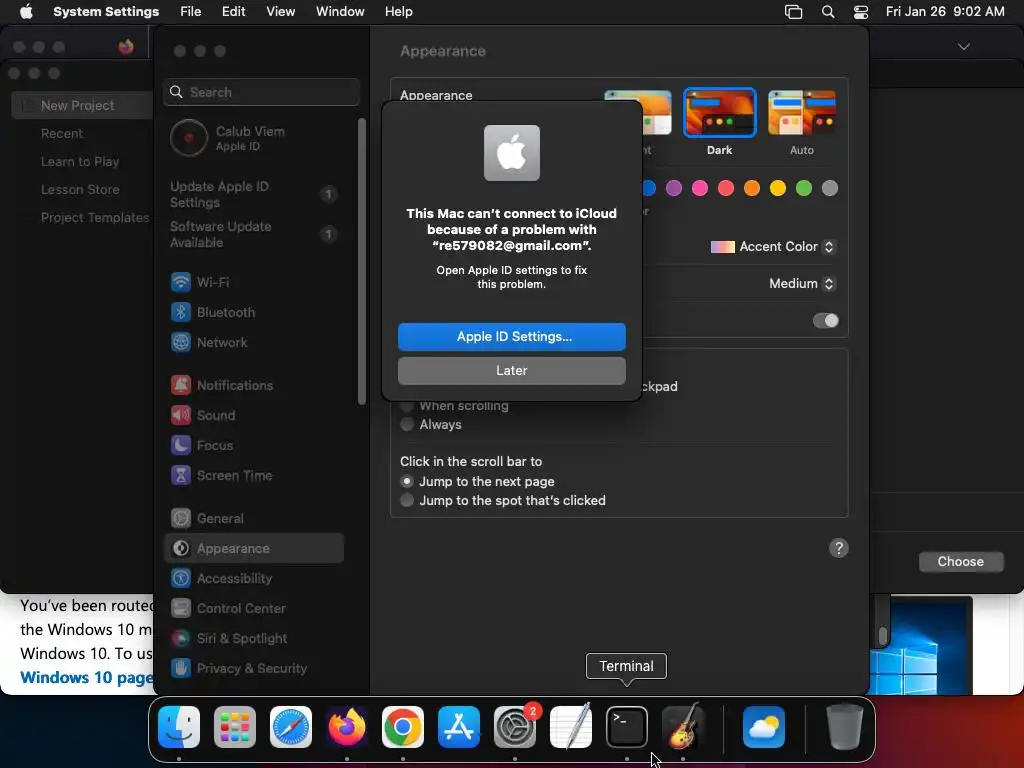Open the Medium sidebar icon size dropdown
Screen dimensions: 1024x768
pos(803,283)
